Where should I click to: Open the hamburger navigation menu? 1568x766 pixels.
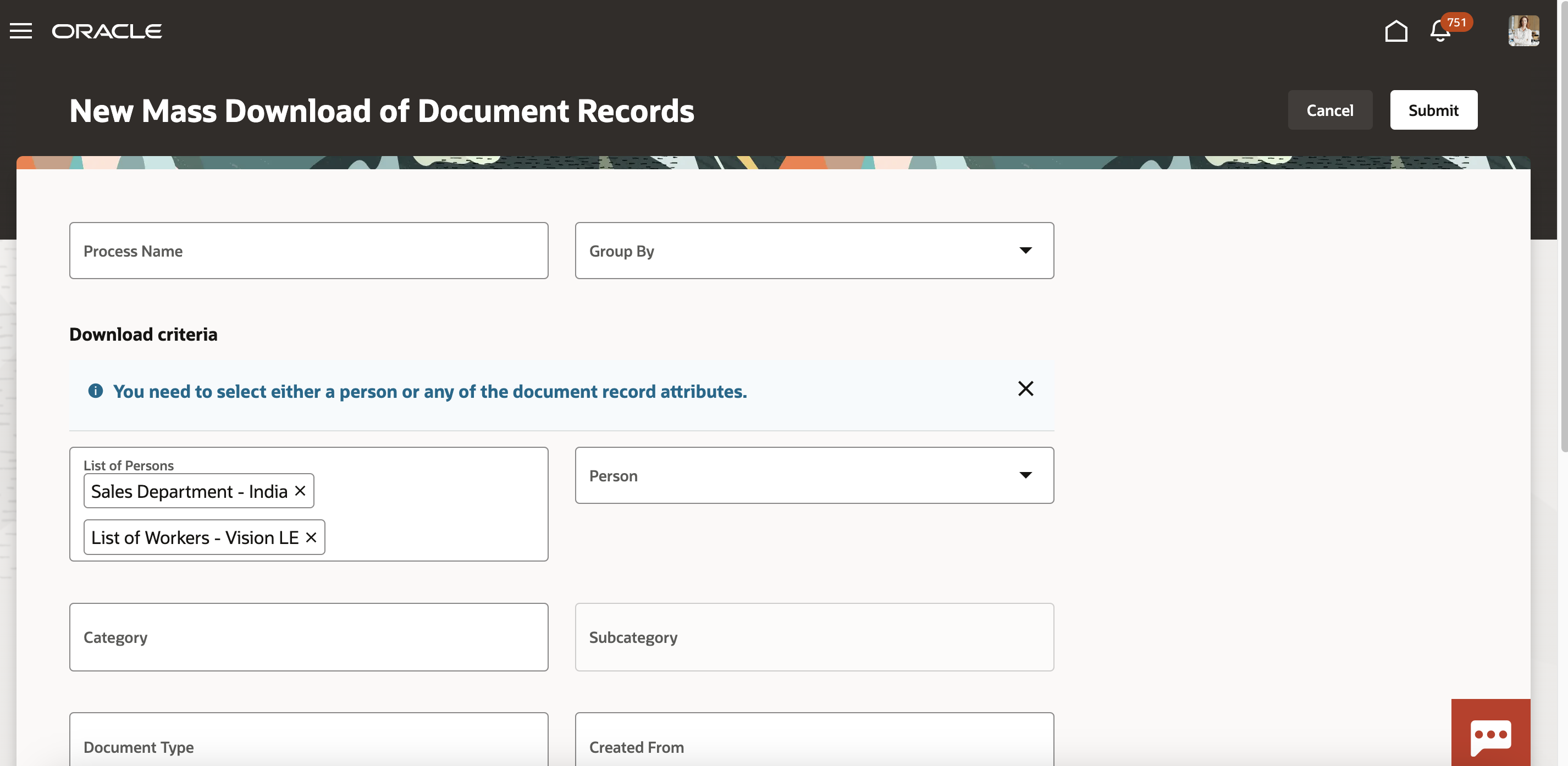pos(21,31)
